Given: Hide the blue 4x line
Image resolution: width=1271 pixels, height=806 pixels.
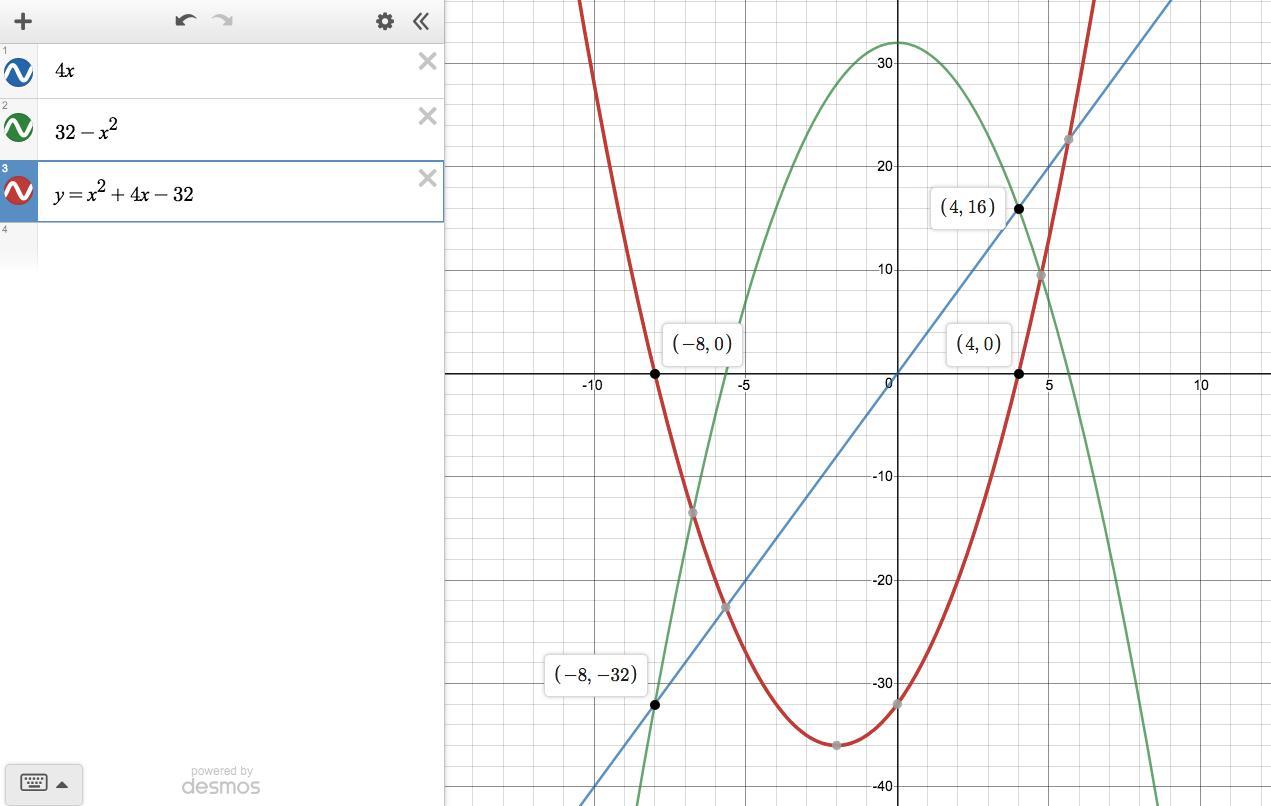Looking at the screenshot, I should tap(18, 72).
